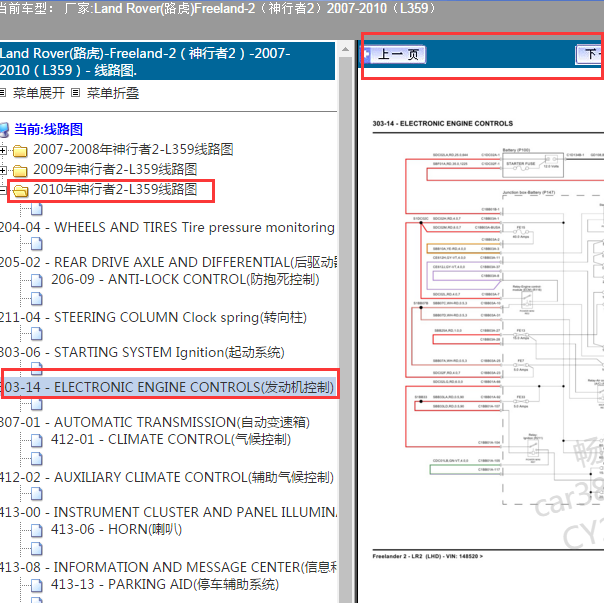This screenshot has width=604, height=603.
Task: Click page icon above 303-06 STARTING SYSTEM
Action: click(37, 334)
